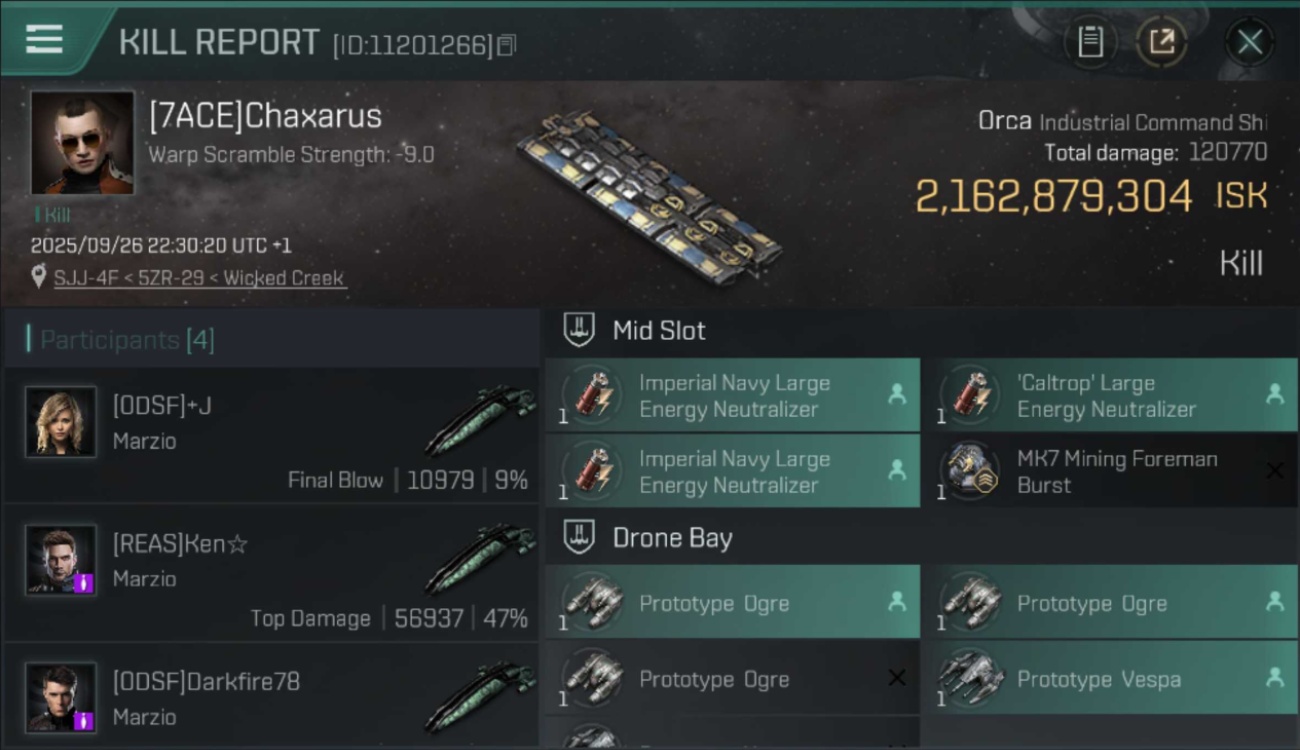
Task: Close the kill report window
Action: coord(1249,42)
